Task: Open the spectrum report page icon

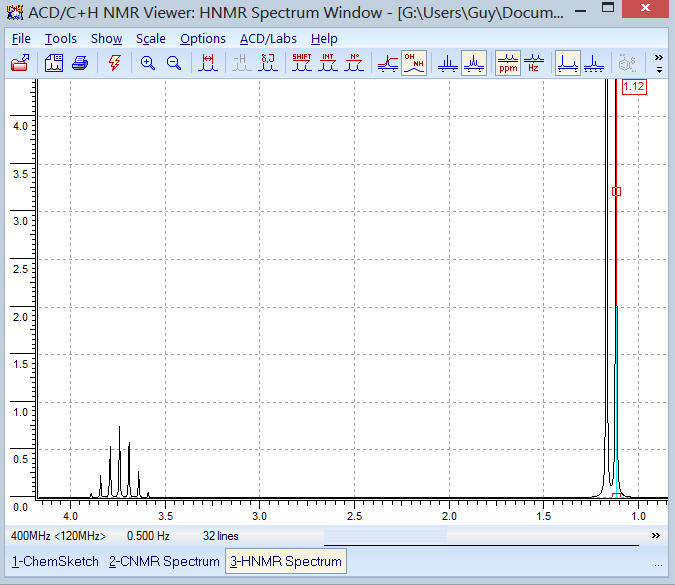Action: pyautogui.click(x=54, y=63)
